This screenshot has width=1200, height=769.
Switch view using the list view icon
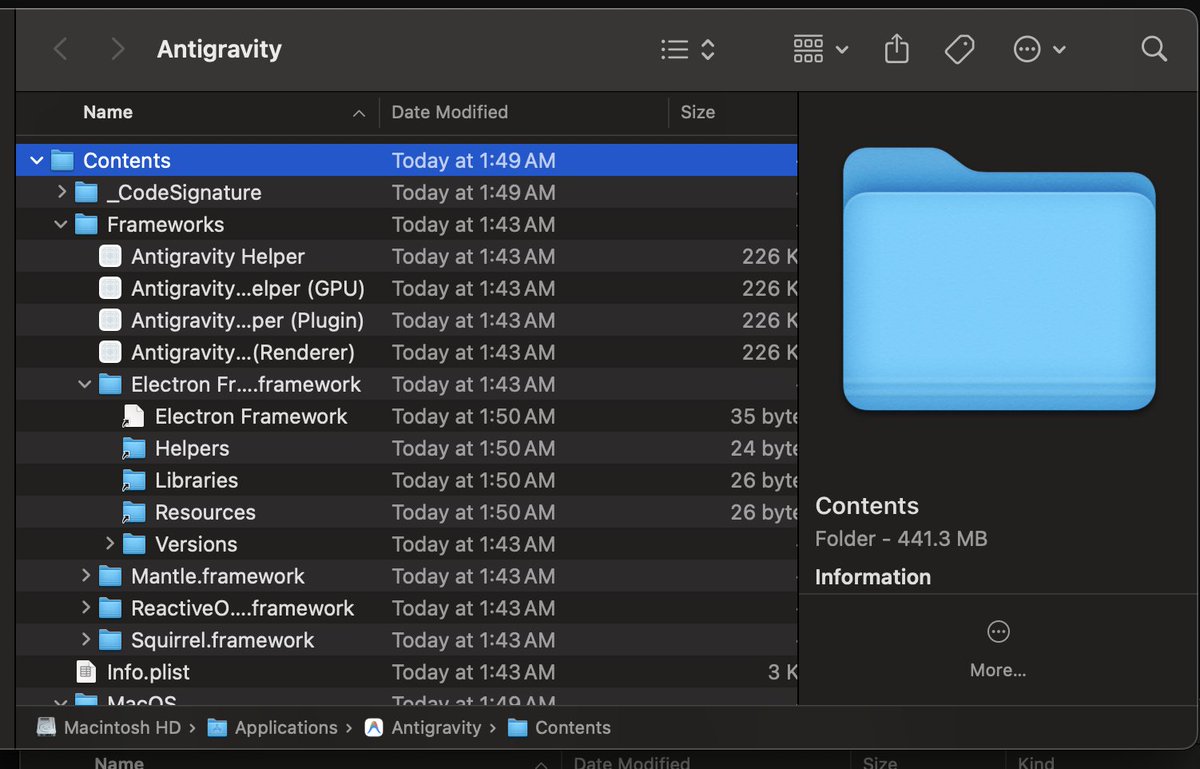(x=687, y=49)
